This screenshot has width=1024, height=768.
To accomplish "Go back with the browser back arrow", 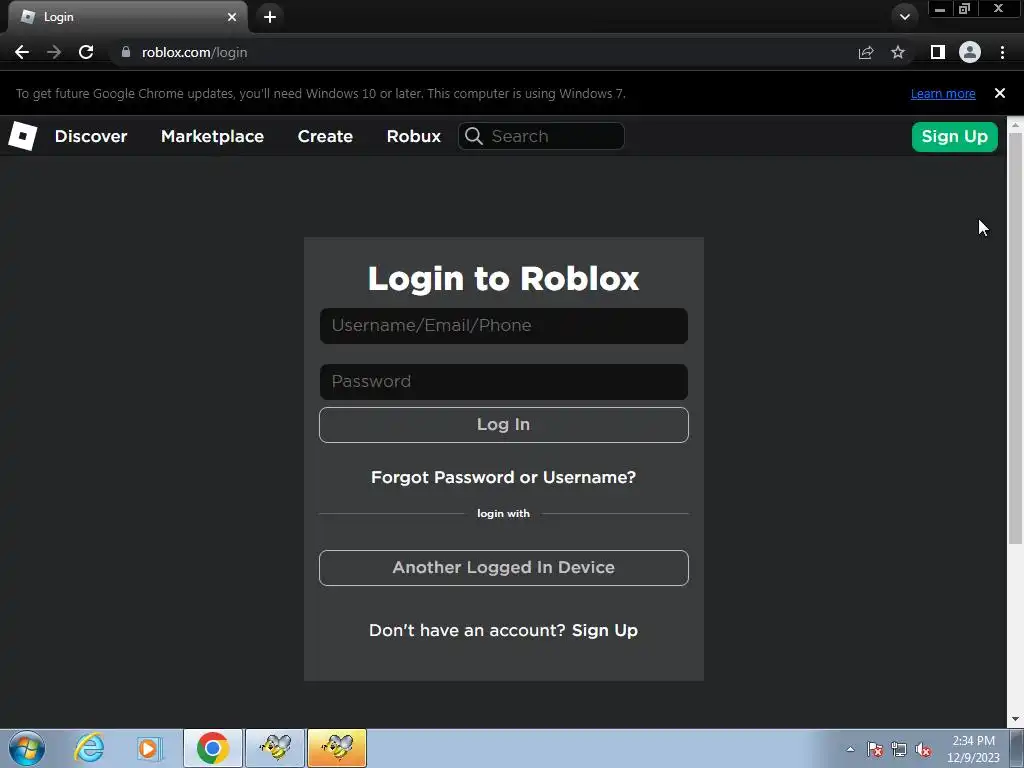I will point(22,52).
